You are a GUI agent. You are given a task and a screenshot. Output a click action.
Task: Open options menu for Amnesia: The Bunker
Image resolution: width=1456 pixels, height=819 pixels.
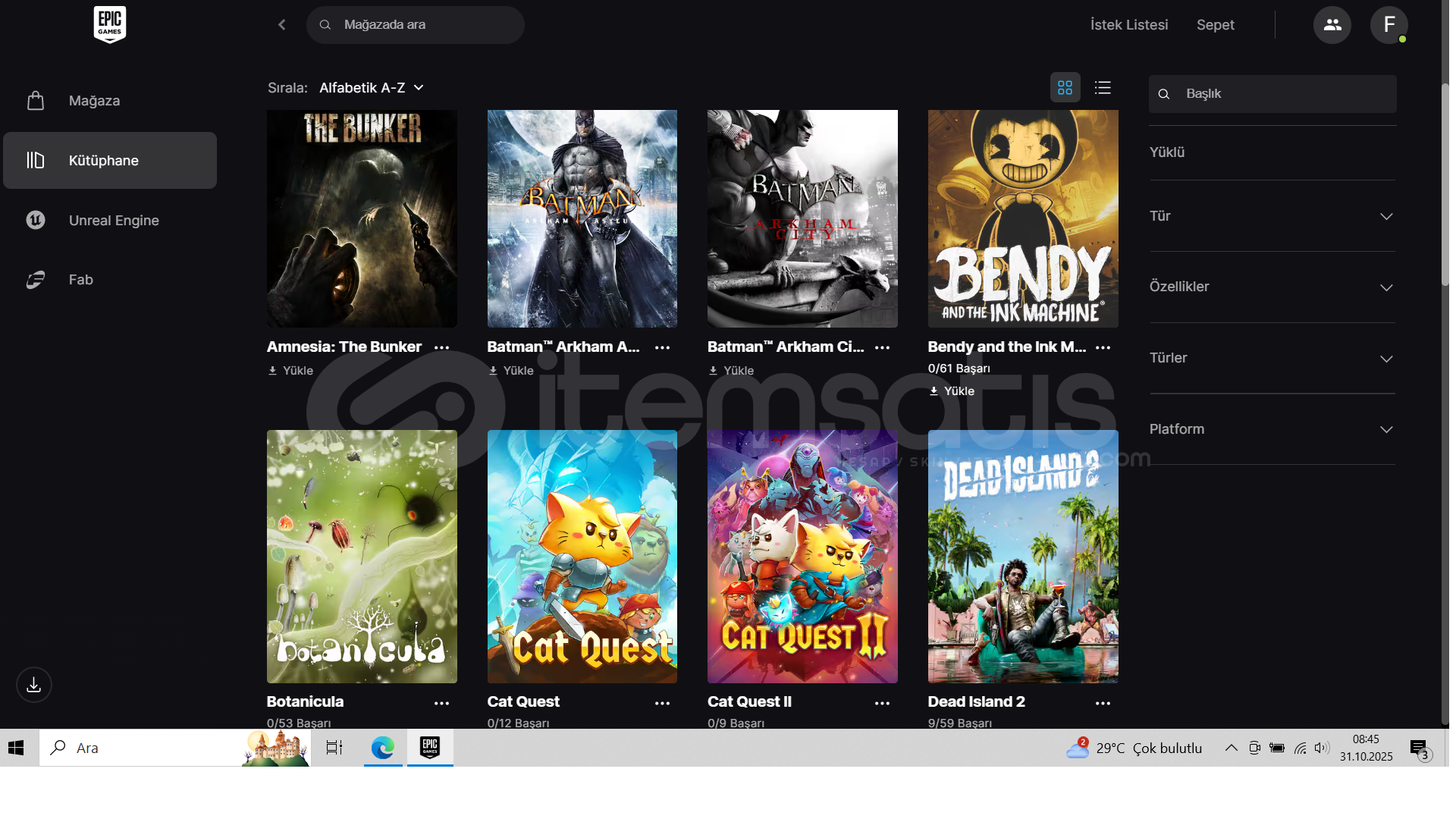(x=441, y=347)
